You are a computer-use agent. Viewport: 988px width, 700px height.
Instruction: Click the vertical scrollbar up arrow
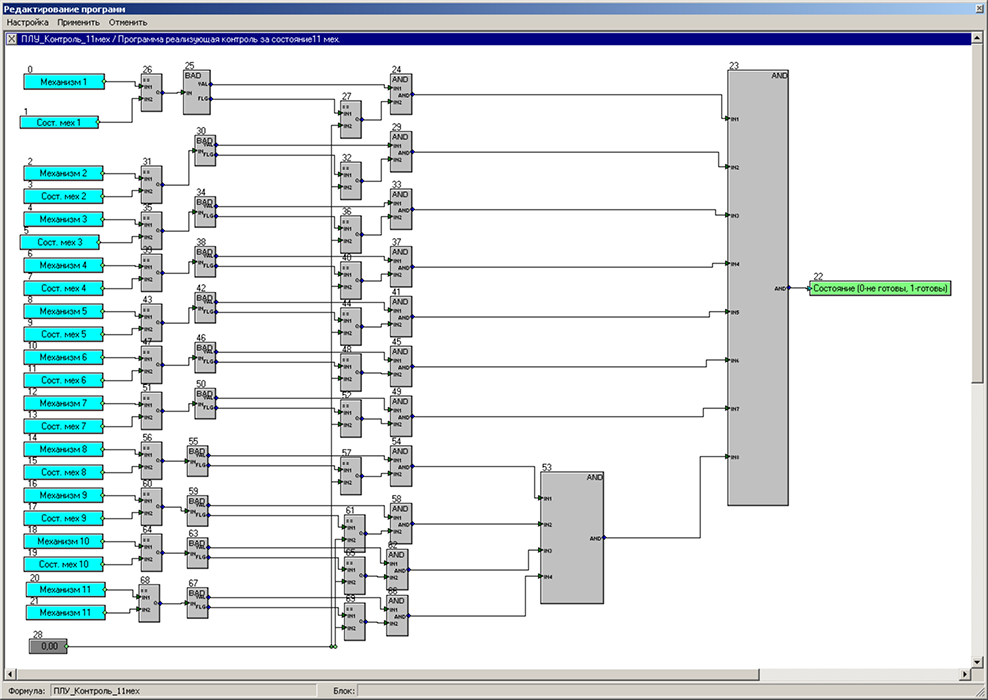pos(978,39)
